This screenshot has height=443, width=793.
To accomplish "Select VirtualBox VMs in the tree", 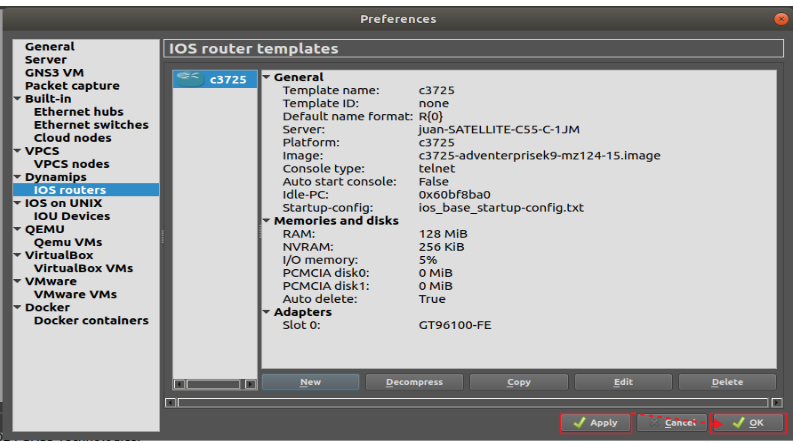I will 83,268.
